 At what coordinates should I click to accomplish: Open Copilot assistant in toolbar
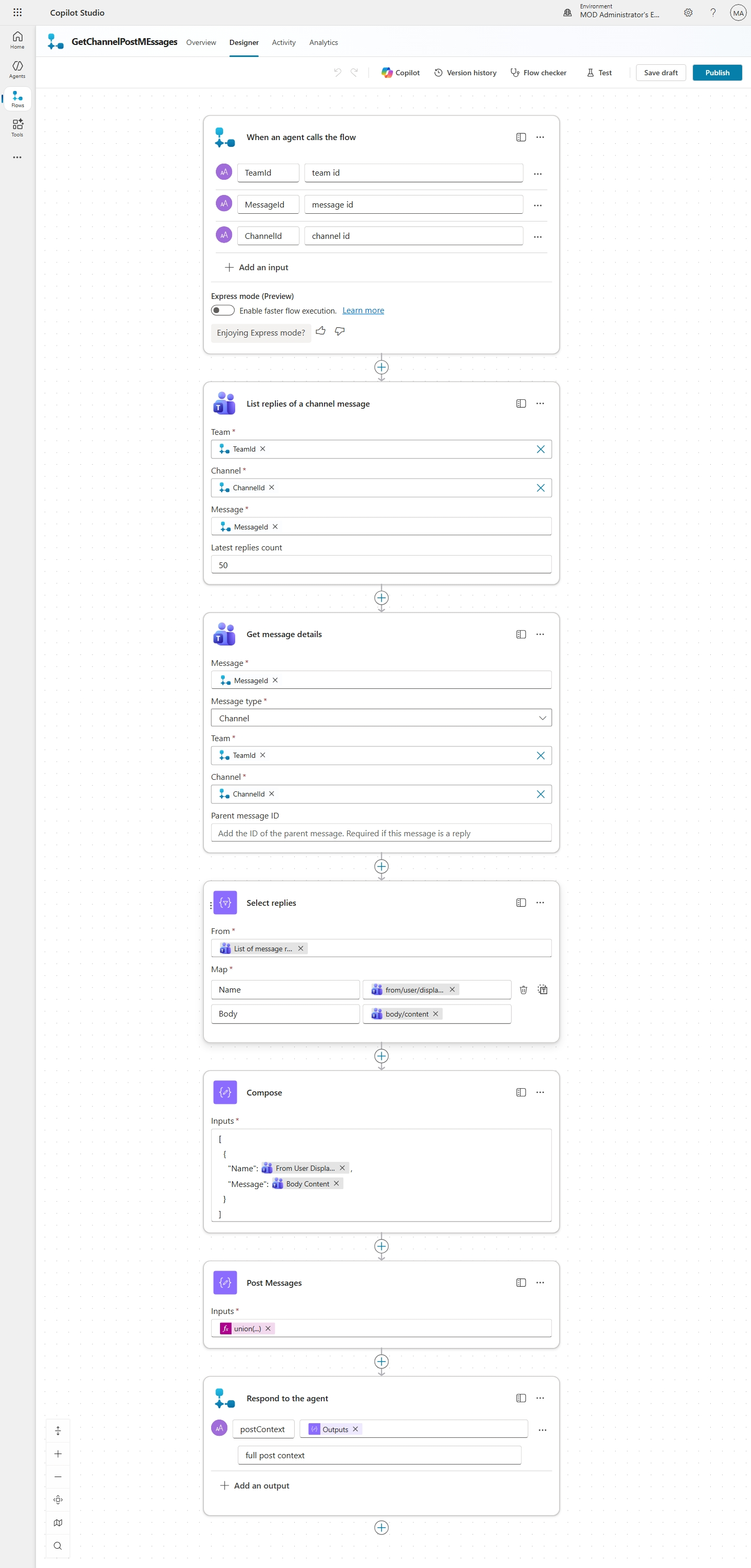pyautogui.click(x=400, y=73)
